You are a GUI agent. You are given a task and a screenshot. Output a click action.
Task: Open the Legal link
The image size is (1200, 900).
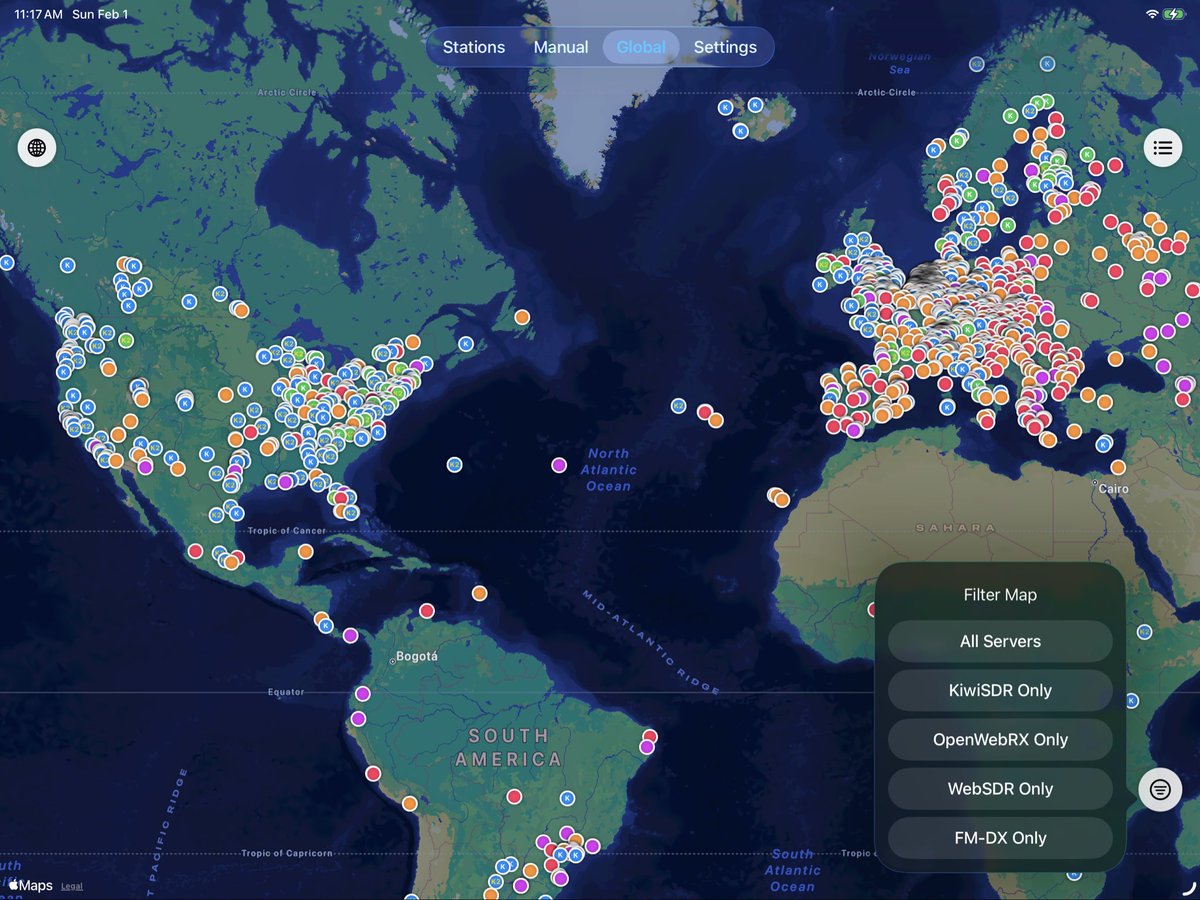[72, 886]
